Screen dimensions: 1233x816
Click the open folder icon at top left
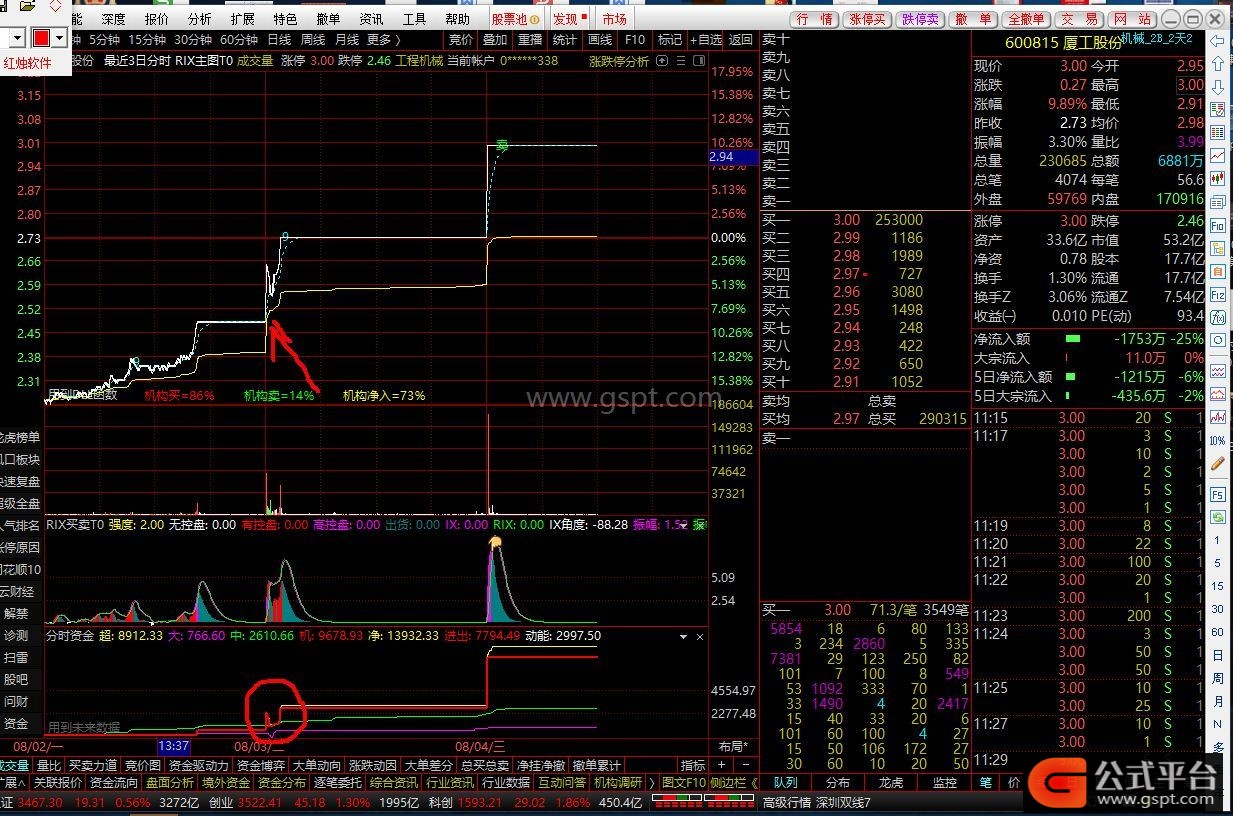27,7
